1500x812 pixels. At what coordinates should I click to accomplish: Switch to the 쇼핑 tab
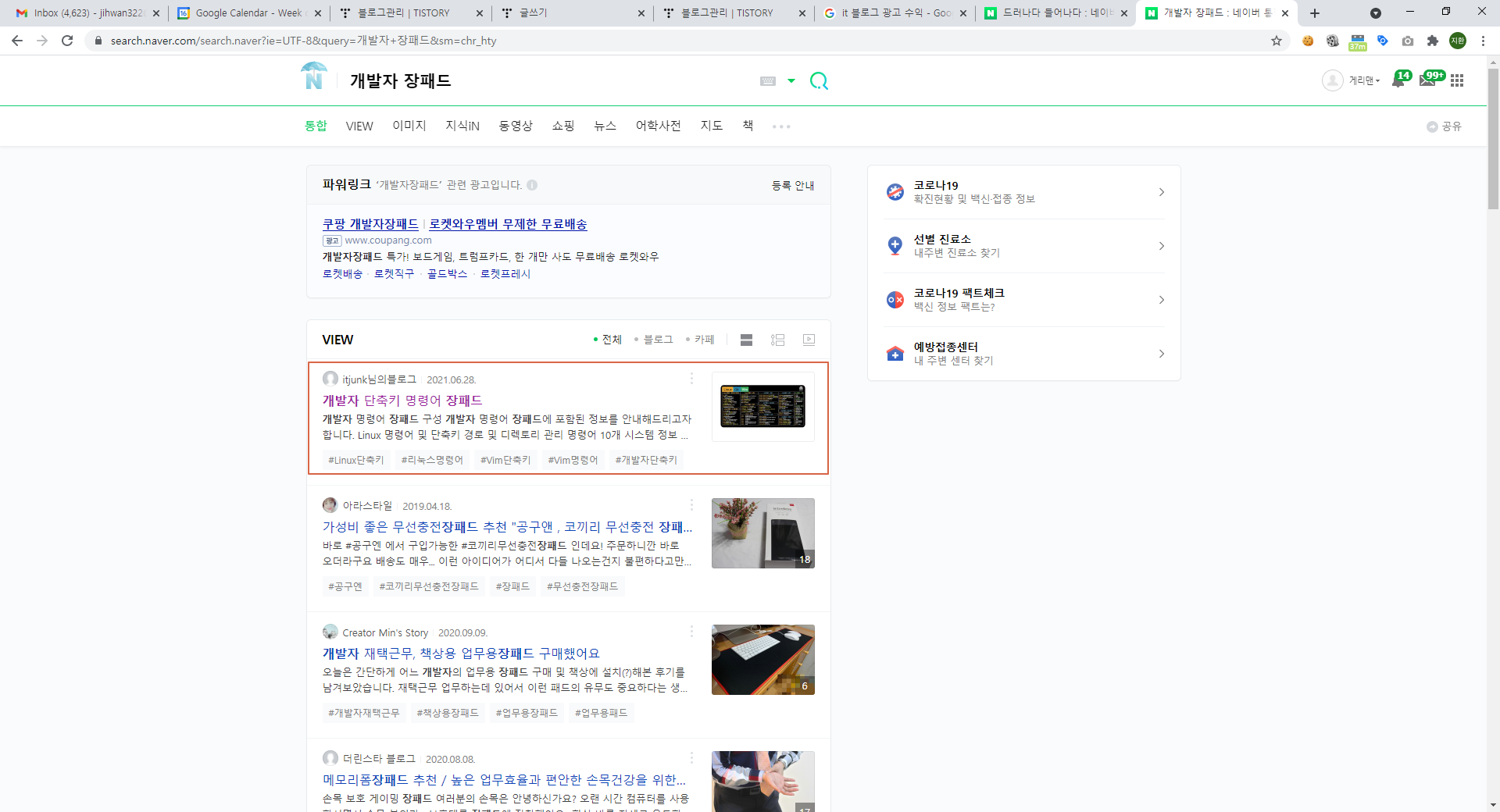pos(563,126)
